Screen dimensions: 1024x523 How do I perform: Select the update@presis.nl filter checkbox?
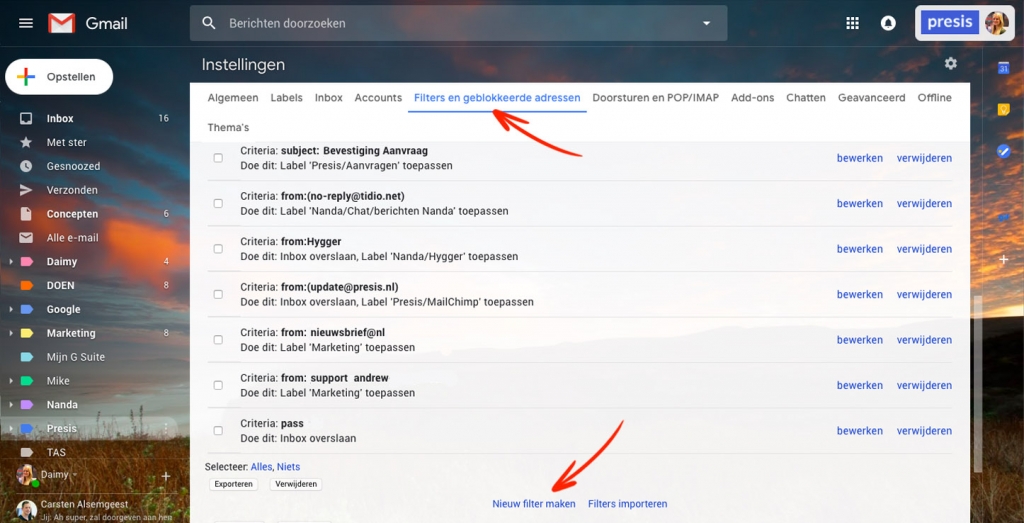218,294
